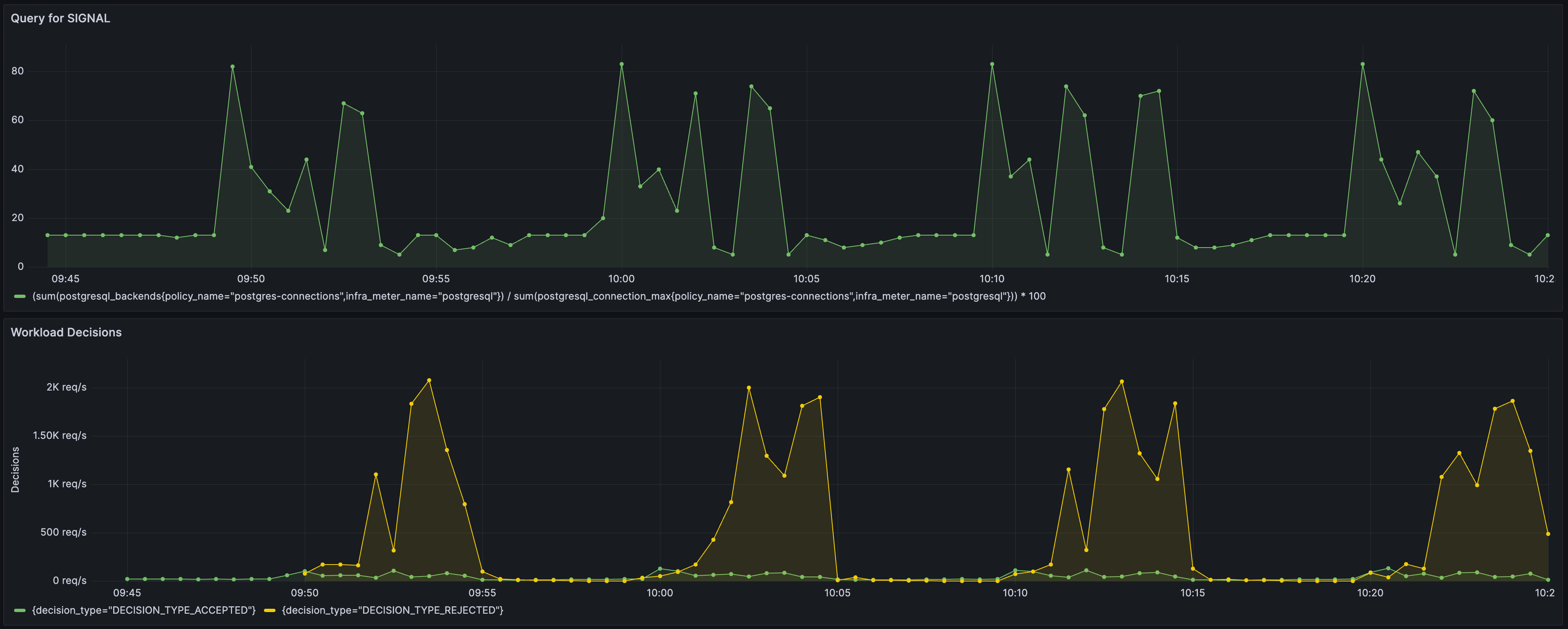
Task: Click '10:05' time label in SIGNAL panel
Action: tap(807, 279)
